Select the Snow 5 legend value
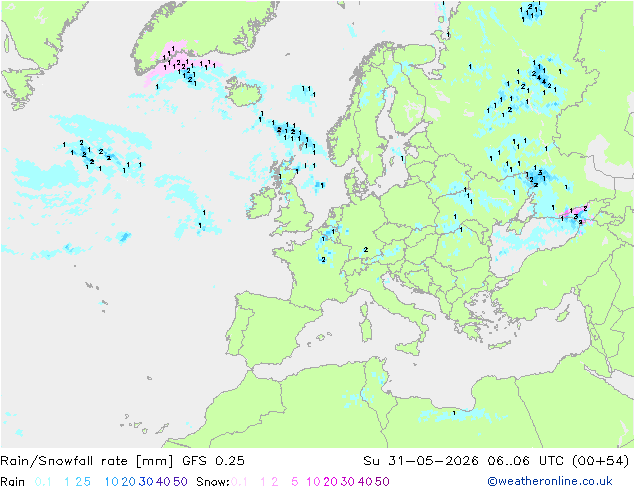634x490 pixels. point(294,482)
